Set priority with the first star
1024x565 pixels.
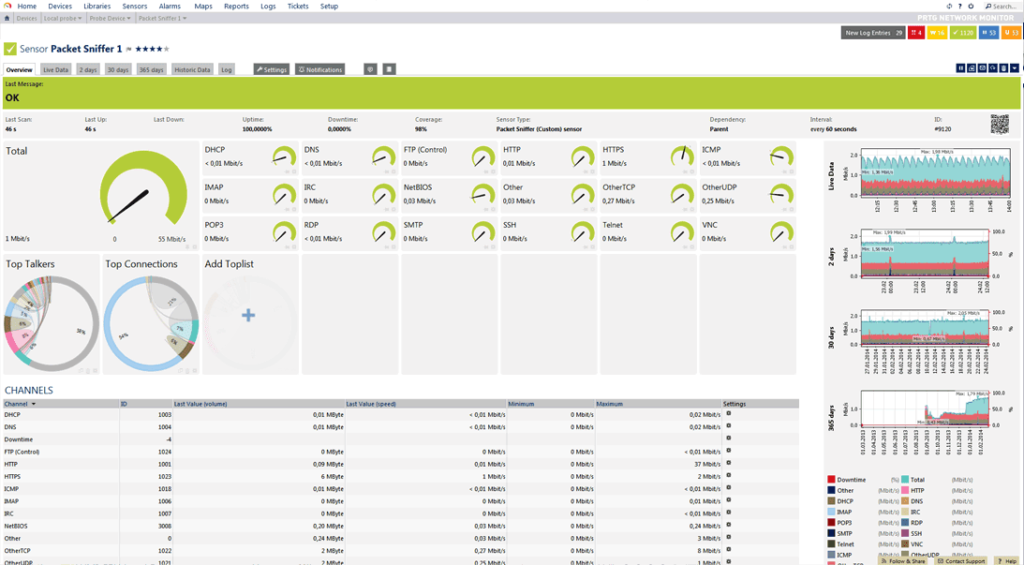(138, 49)
